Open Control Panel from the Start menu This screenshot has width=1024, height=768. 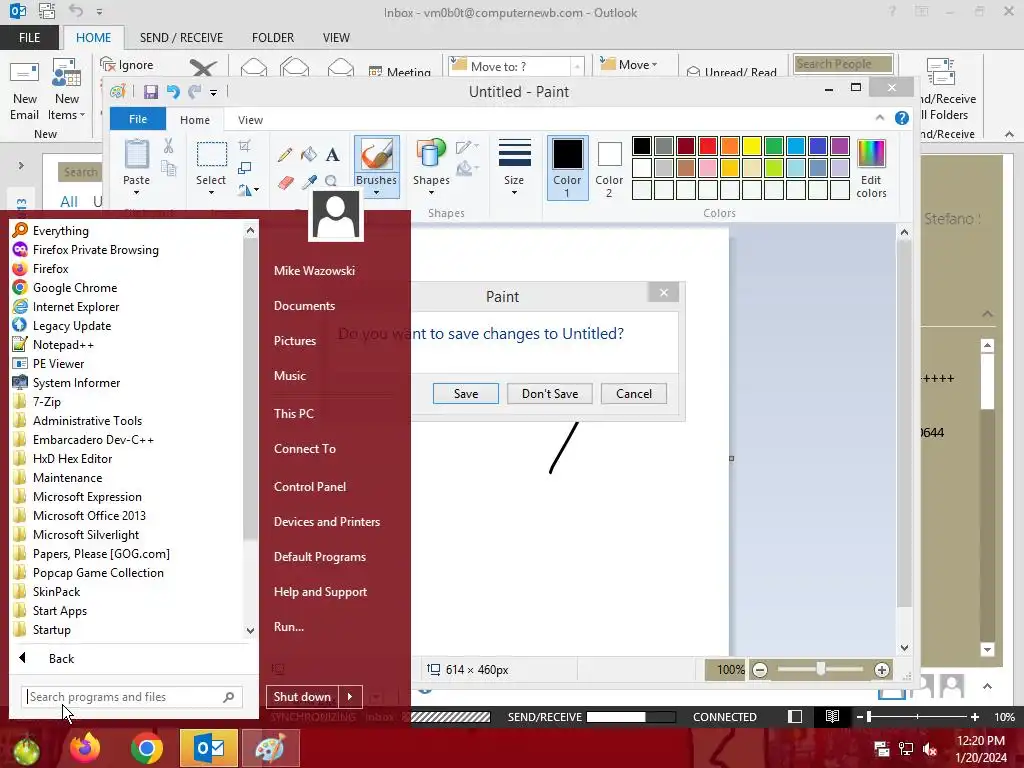pos(310,487)
